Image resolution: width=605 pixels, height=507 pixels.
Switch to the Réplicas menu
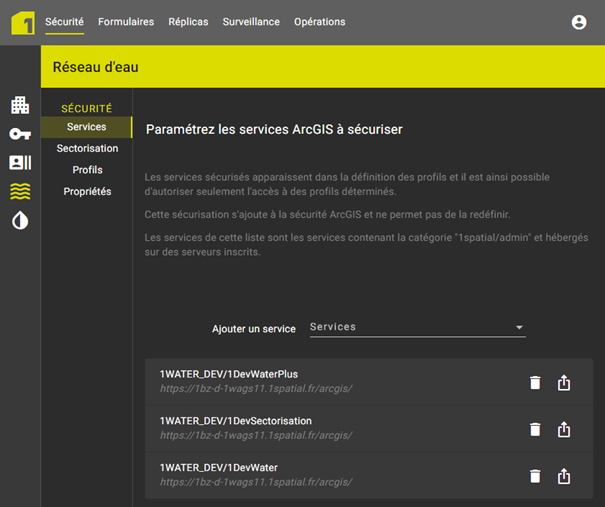[188, 22]
